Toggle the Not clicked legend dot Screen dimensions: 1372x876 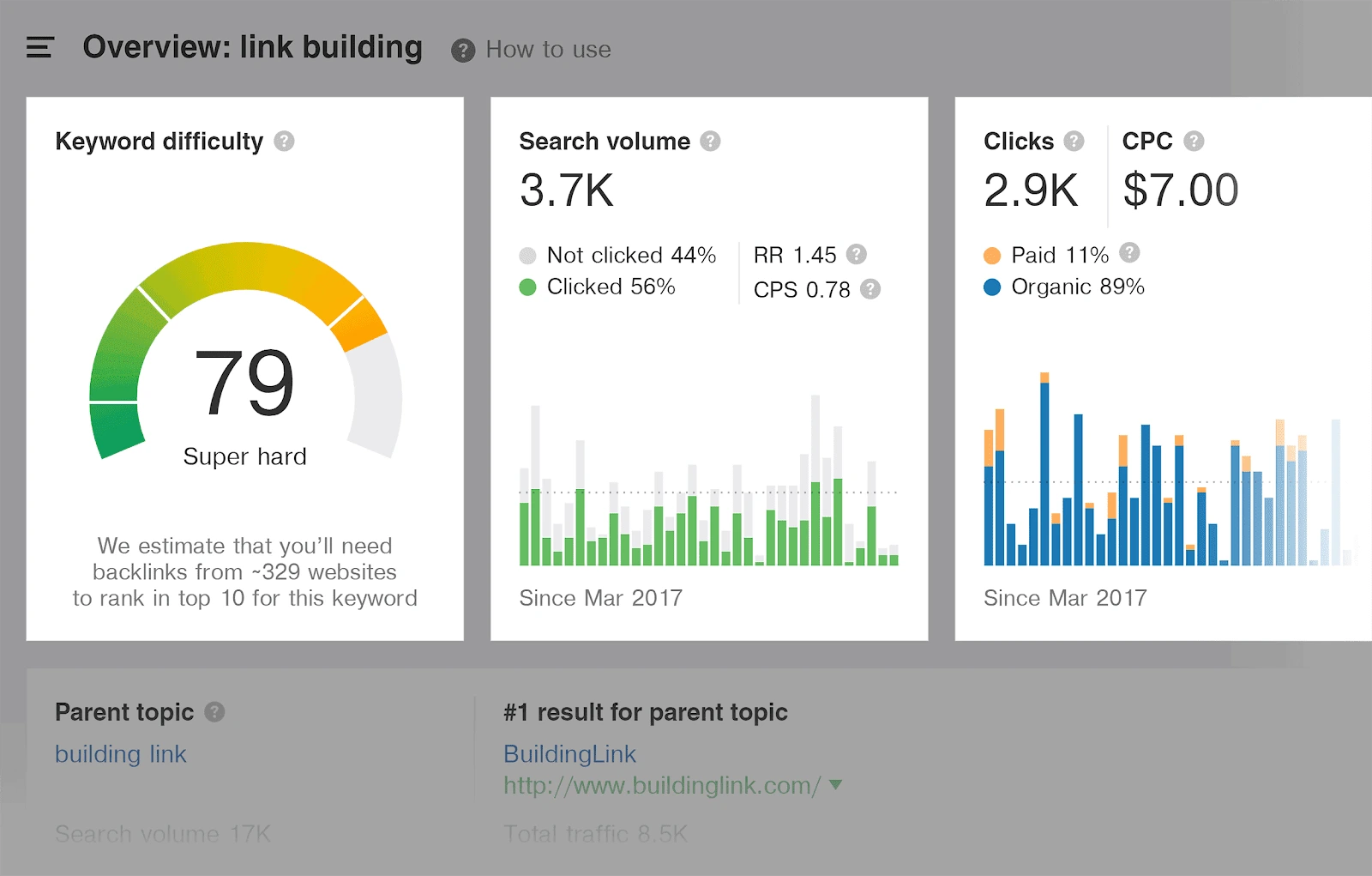point(527,256)
